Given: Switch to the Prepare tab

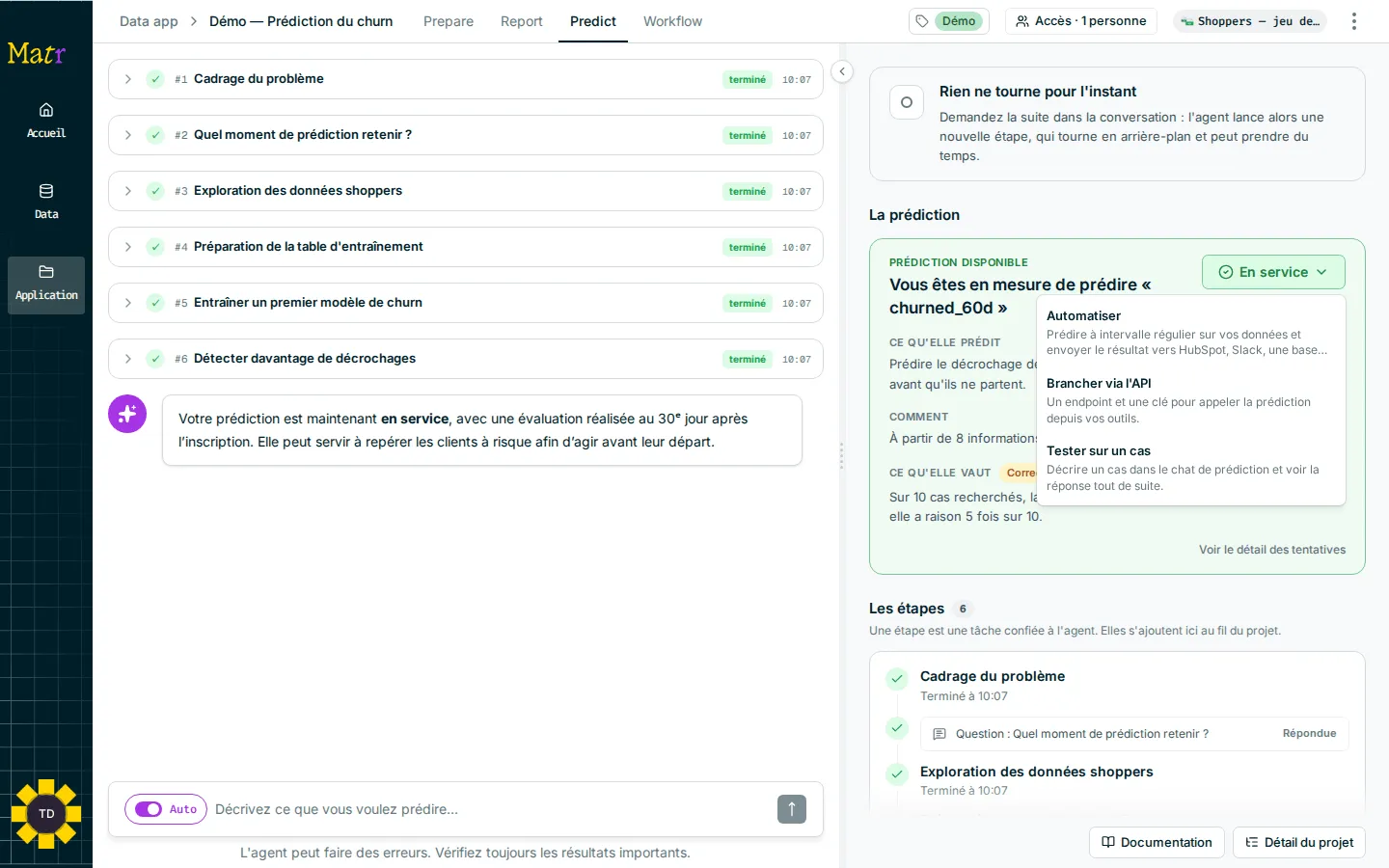Looking at the screenshot, I should click(x=449, y=21).
